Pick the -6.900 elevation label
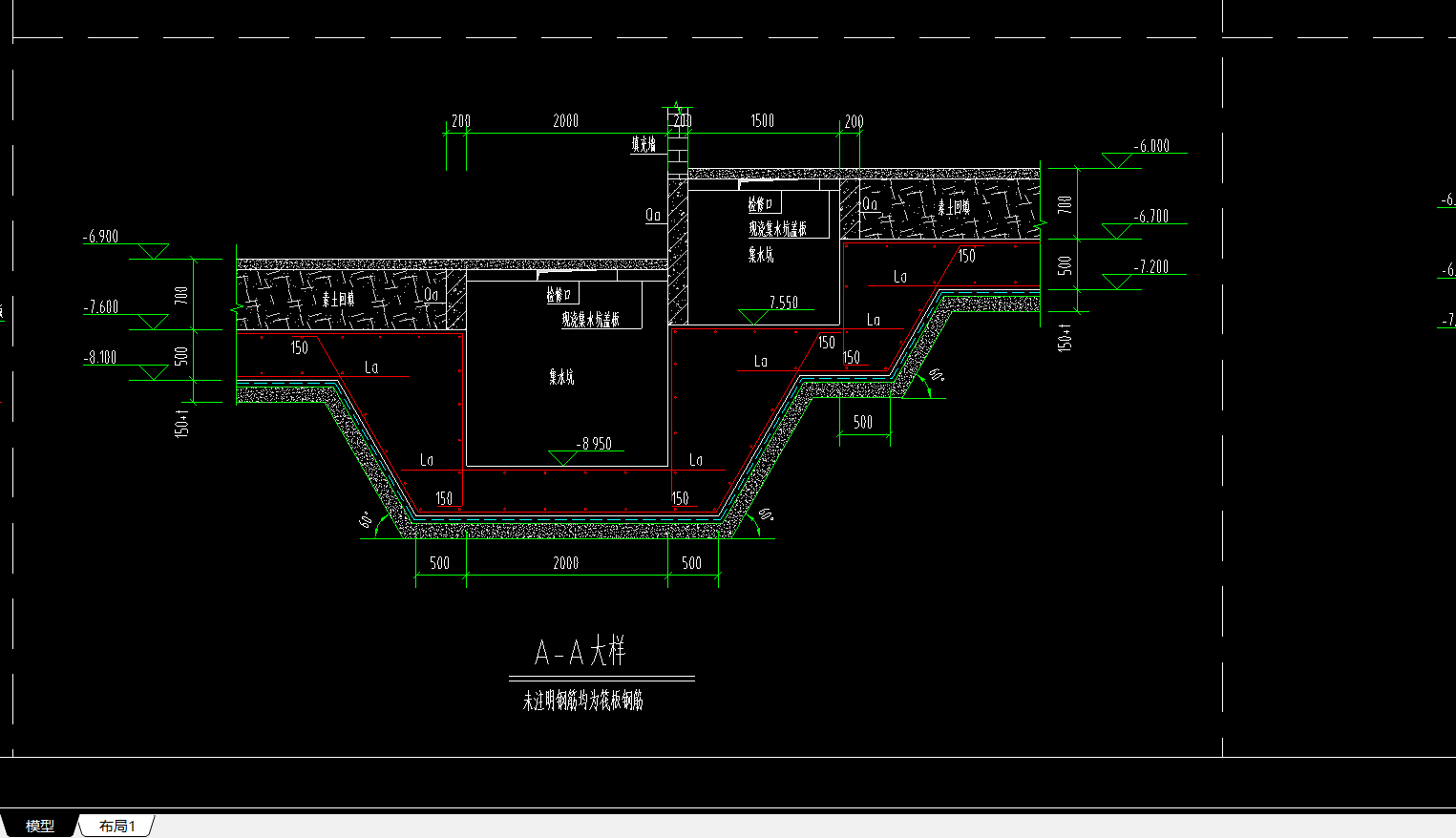The width and height of the screenshot is (1456, 838). 101,237
